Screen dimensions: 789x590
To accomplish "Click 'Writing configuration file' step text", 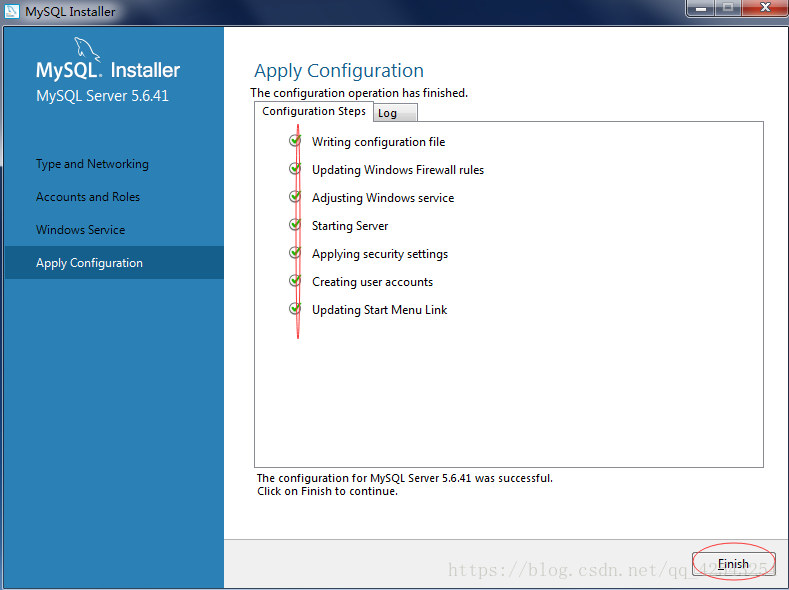I will click(378, 142).
